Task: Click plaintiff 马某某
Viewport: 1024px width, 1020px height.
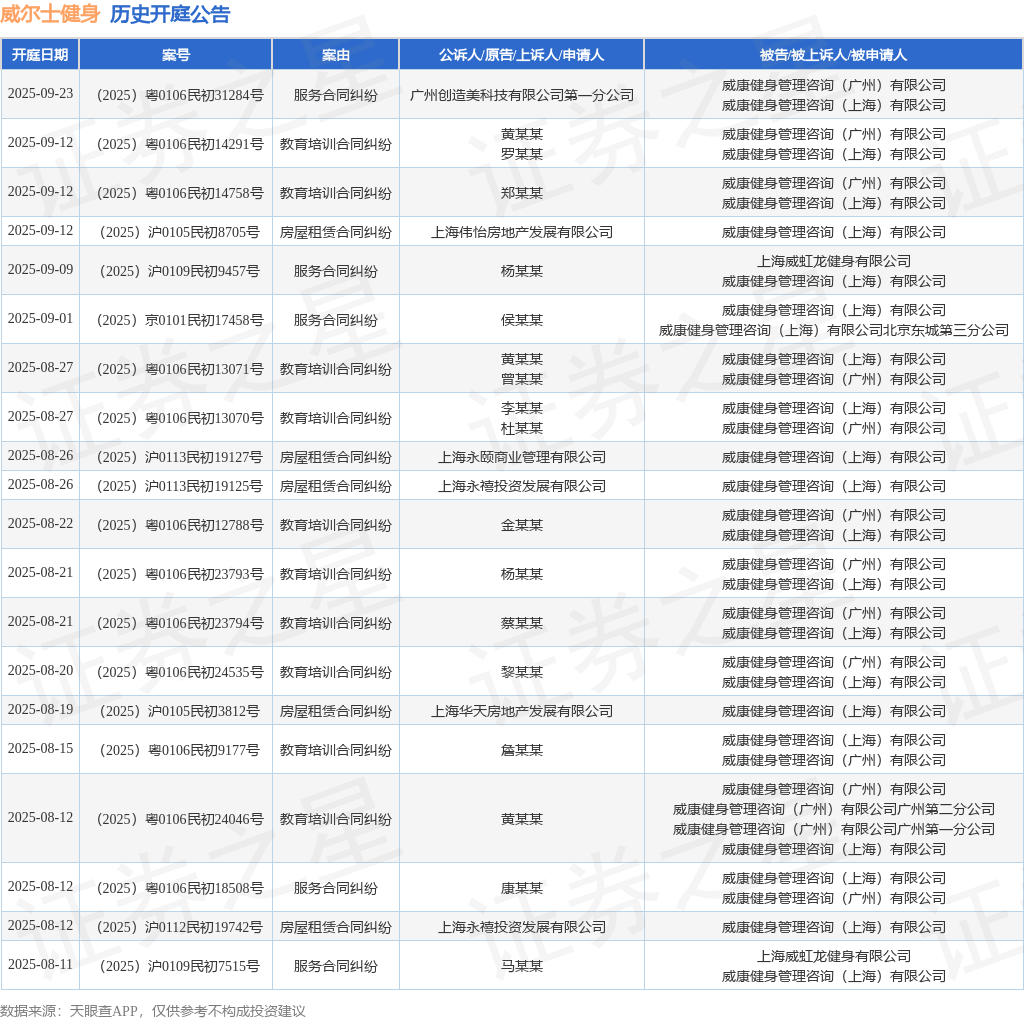Action: click(522, 966)
